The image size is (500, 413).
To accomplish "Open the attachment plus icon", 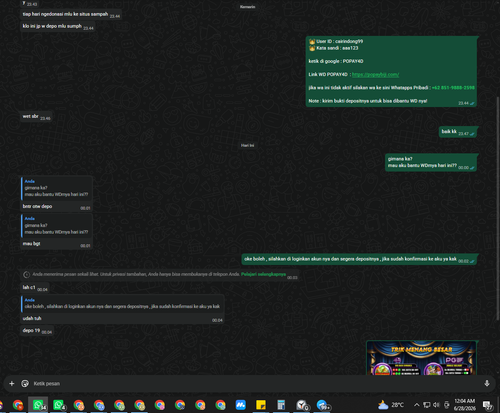I will (12, 383).
